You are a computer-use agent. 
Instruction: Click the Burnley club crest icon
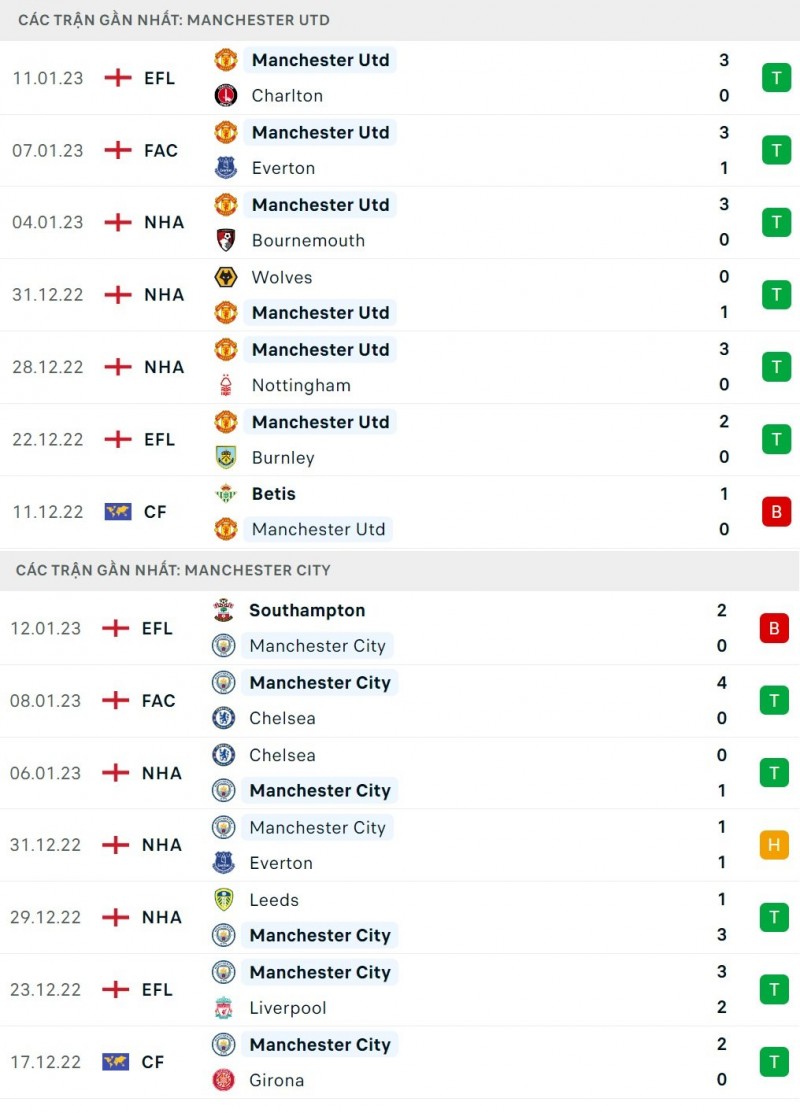[x=226, y=457]
